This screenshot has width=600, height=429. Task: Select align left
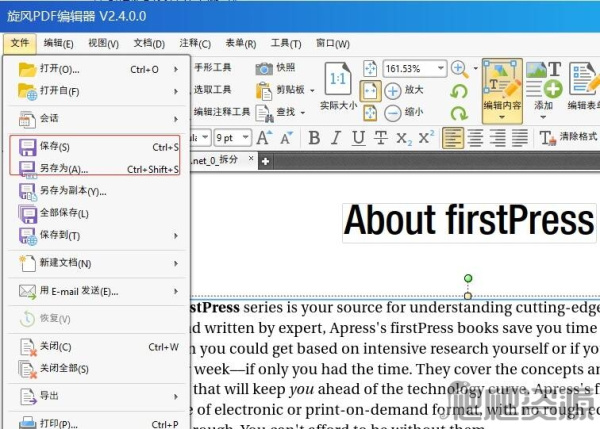point(453,138)
